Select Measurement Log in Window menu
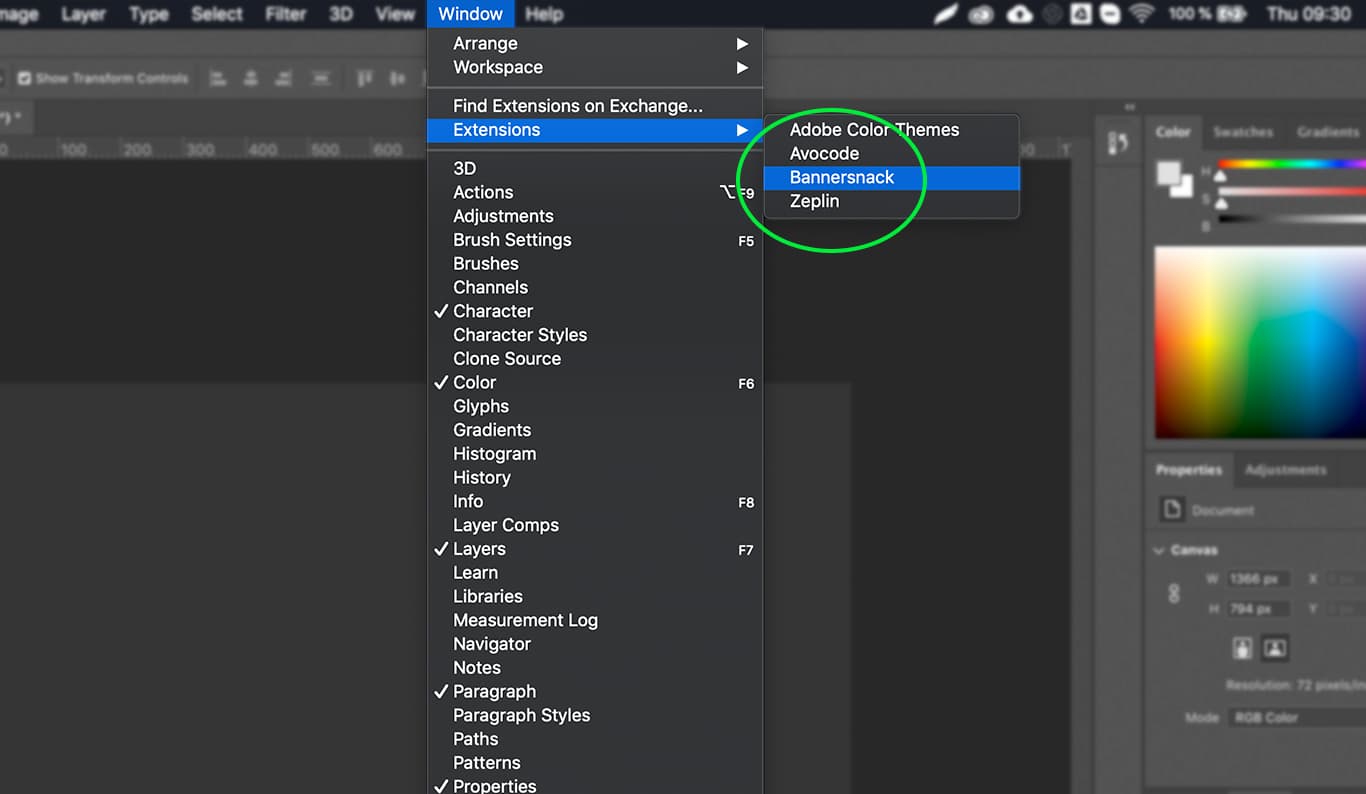This screenshot has width=1366, height=794. pos(595,620)
